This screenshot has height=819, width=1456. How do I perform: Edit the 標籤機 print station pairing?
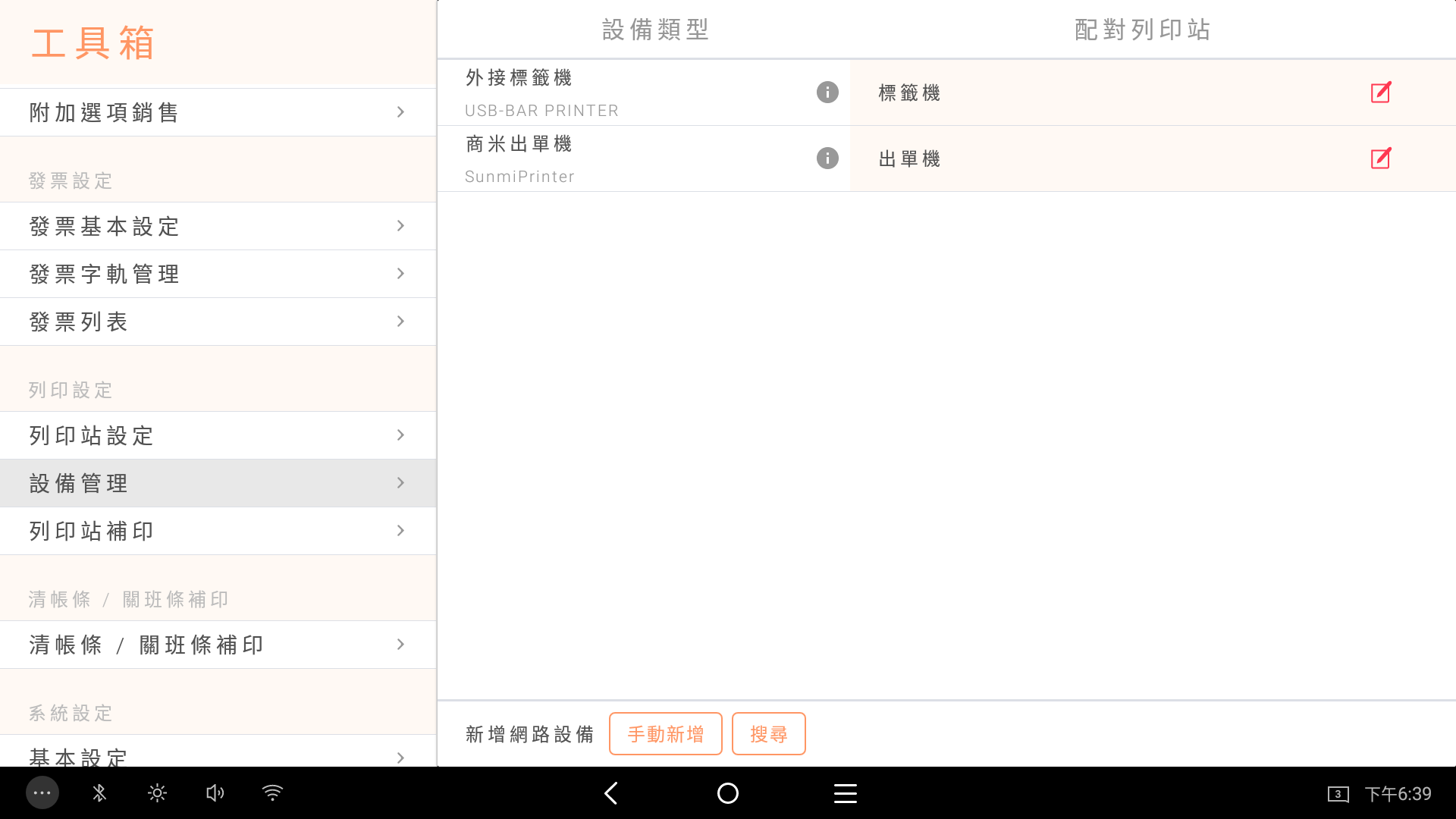point(1380,93)
